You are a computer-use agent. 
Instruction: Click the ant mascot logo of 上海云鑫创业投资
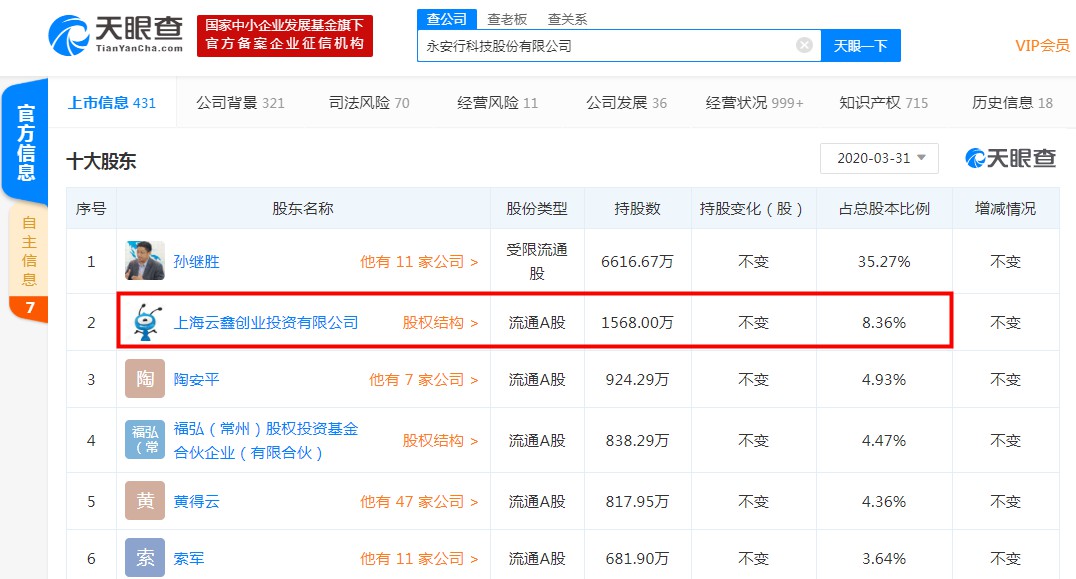click(146, 322)
